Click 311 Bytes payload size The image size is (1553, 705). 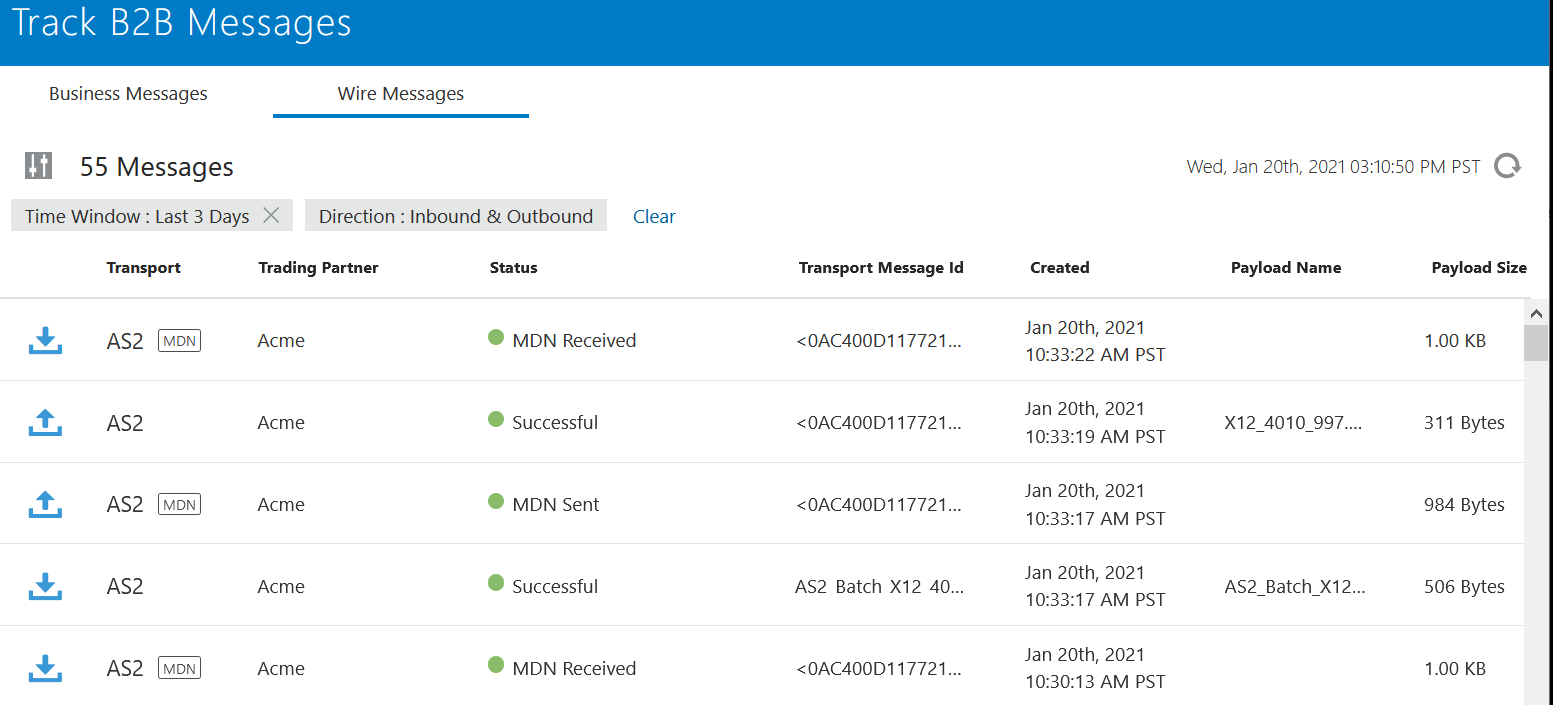pos(1464,423)
